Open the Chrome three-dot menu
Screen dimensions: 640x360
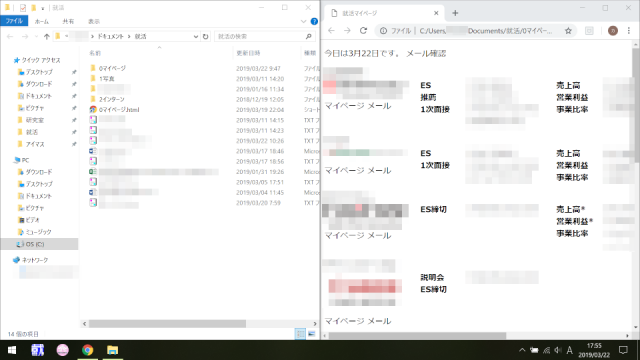coord(629,31)
